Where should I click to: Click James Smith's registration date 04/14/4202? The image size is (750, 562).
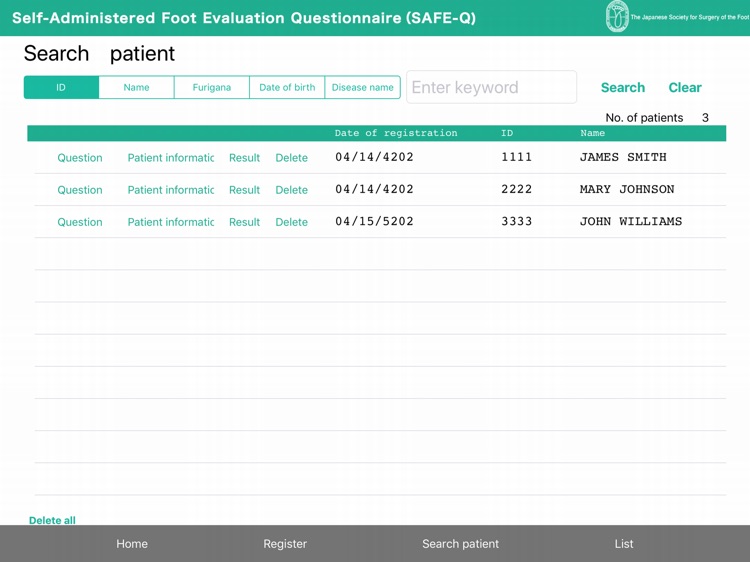(374, 157)
